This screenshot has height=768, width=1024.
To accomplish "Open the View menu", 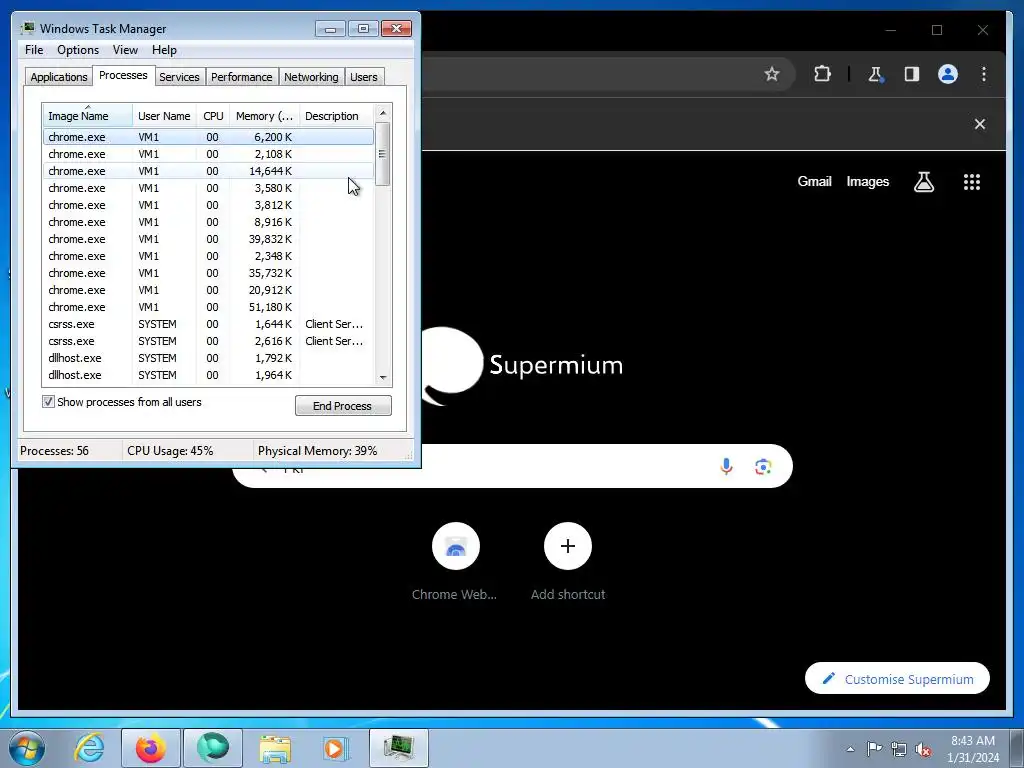I will [x=125, y=50].
